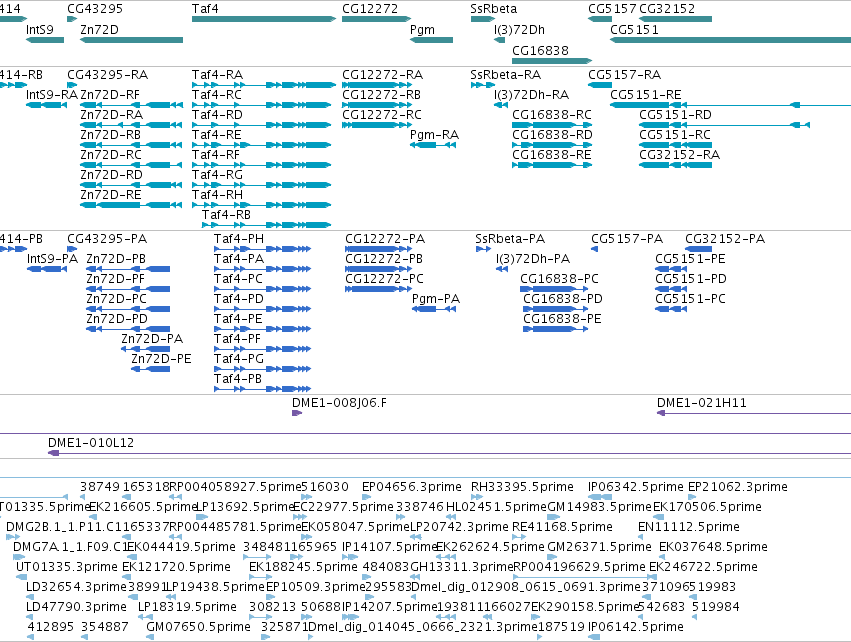Click EST label LP18319.5prime
The height and width of the screenshot is (642, 851).
click(187, 607)
